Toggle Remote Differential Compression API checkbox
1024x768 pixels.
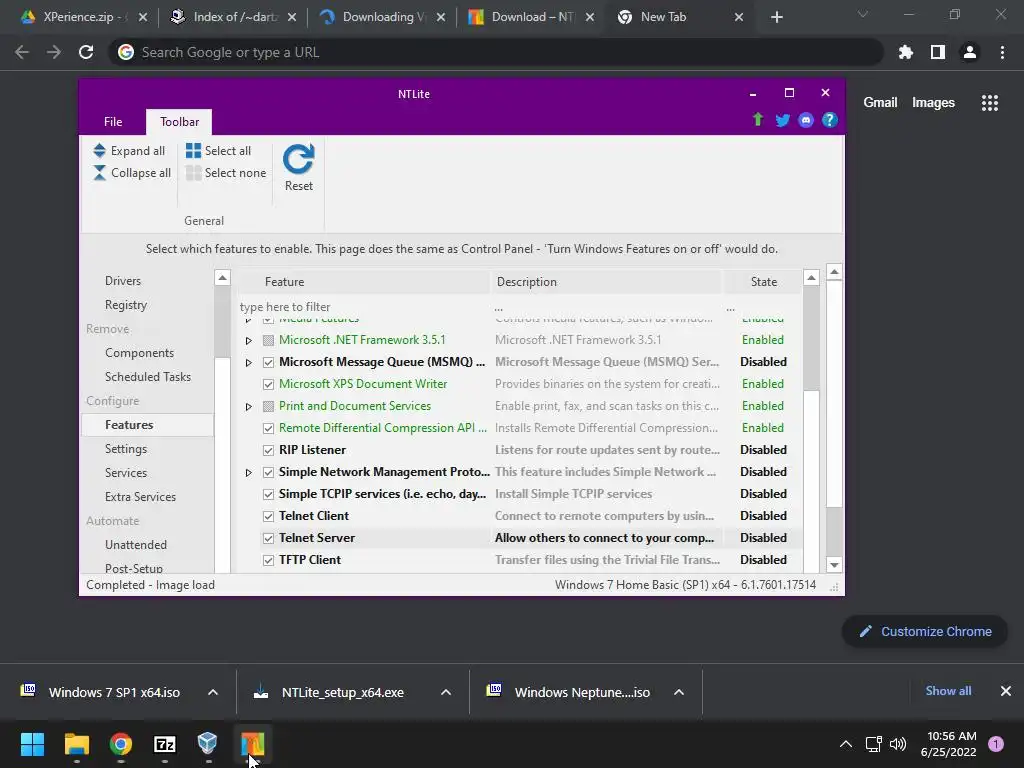point(268,428)
